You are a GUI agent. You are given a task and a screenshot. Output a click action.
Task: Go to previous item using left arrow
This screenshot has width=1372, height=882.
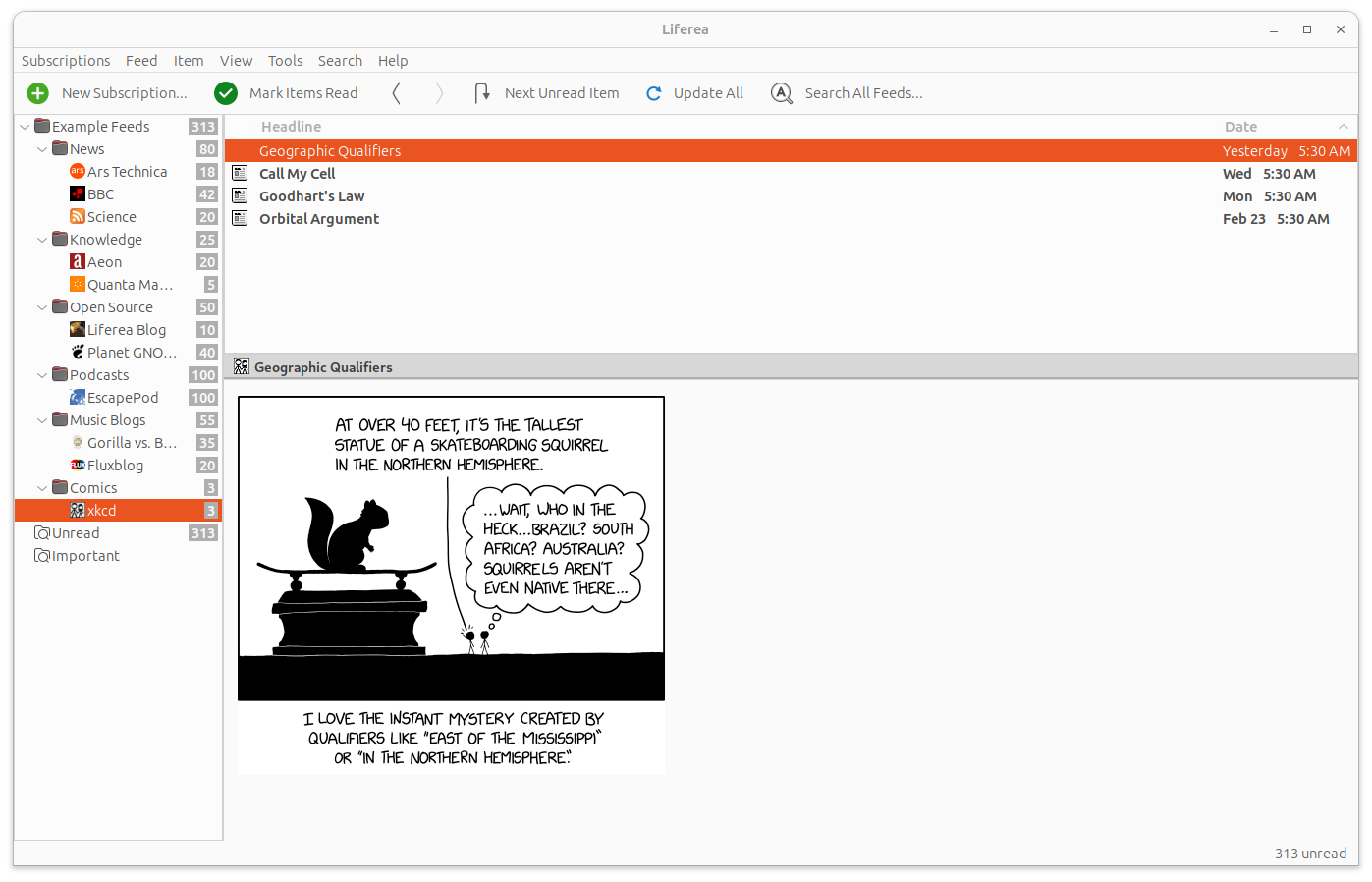(x=396, y=93)
